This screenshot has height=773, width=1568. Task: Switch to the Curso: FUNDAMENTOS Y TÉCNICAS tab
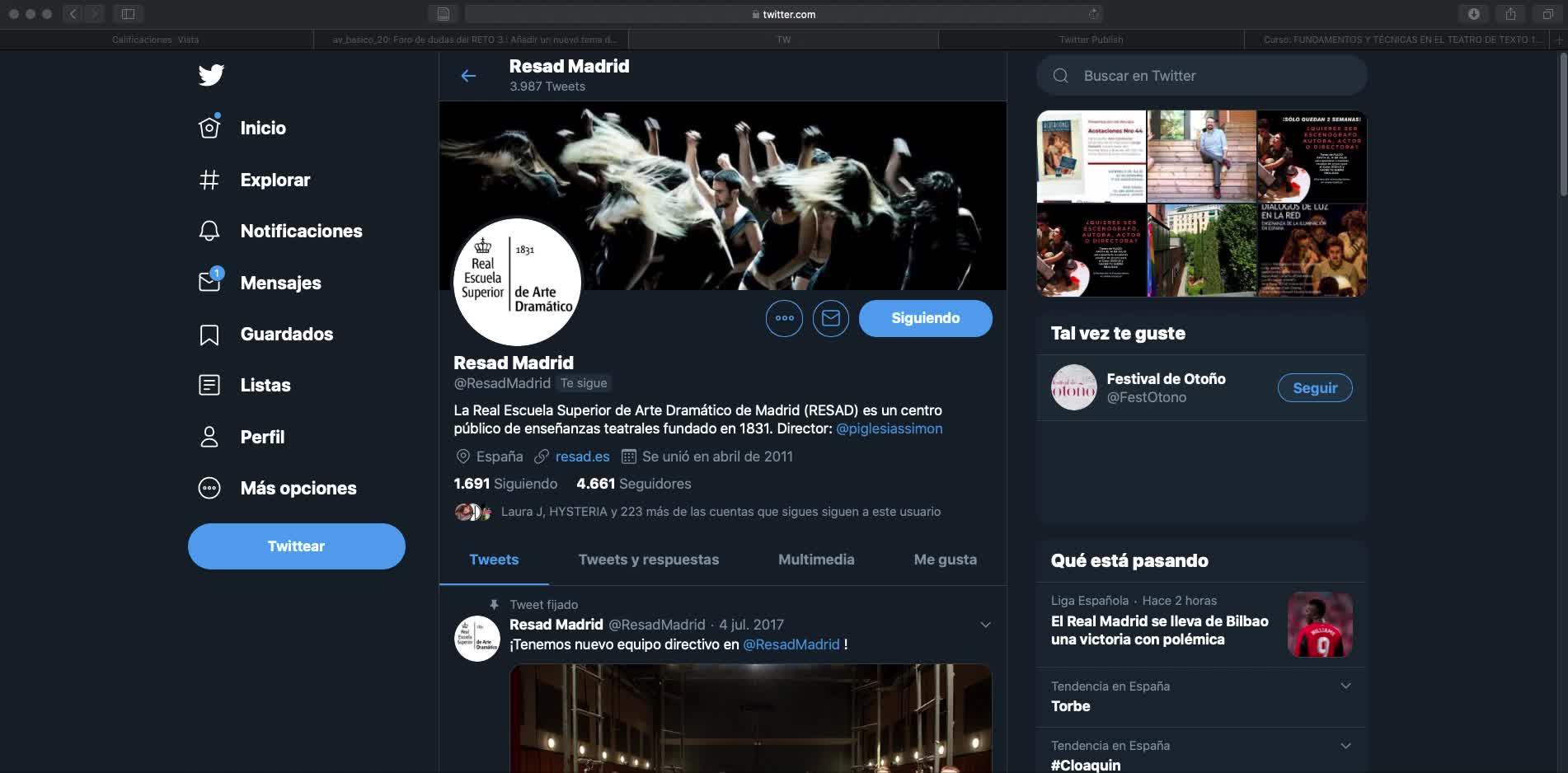[x=1399, y=40]
